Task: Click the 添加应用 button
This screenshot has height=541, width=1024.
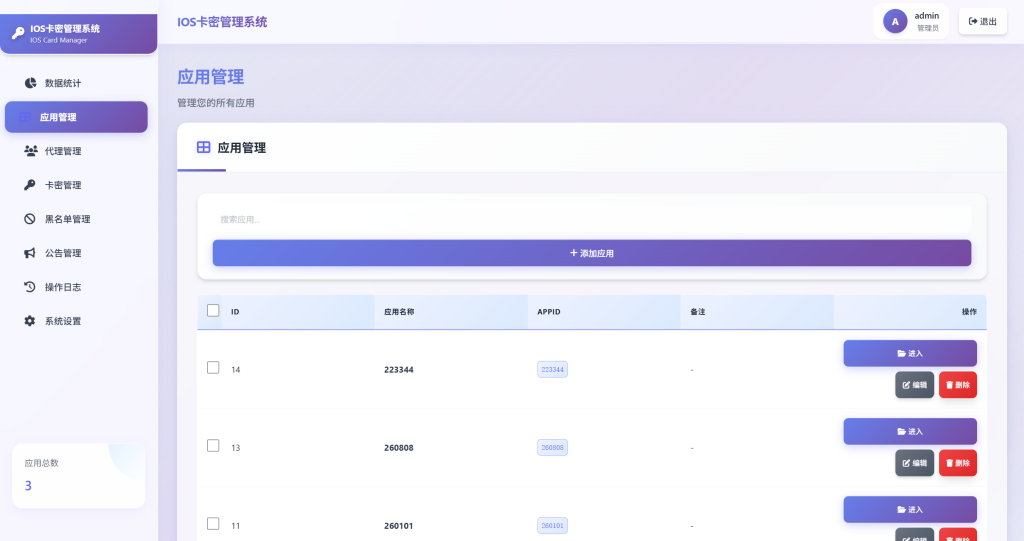Action: (x=592, y=253)
